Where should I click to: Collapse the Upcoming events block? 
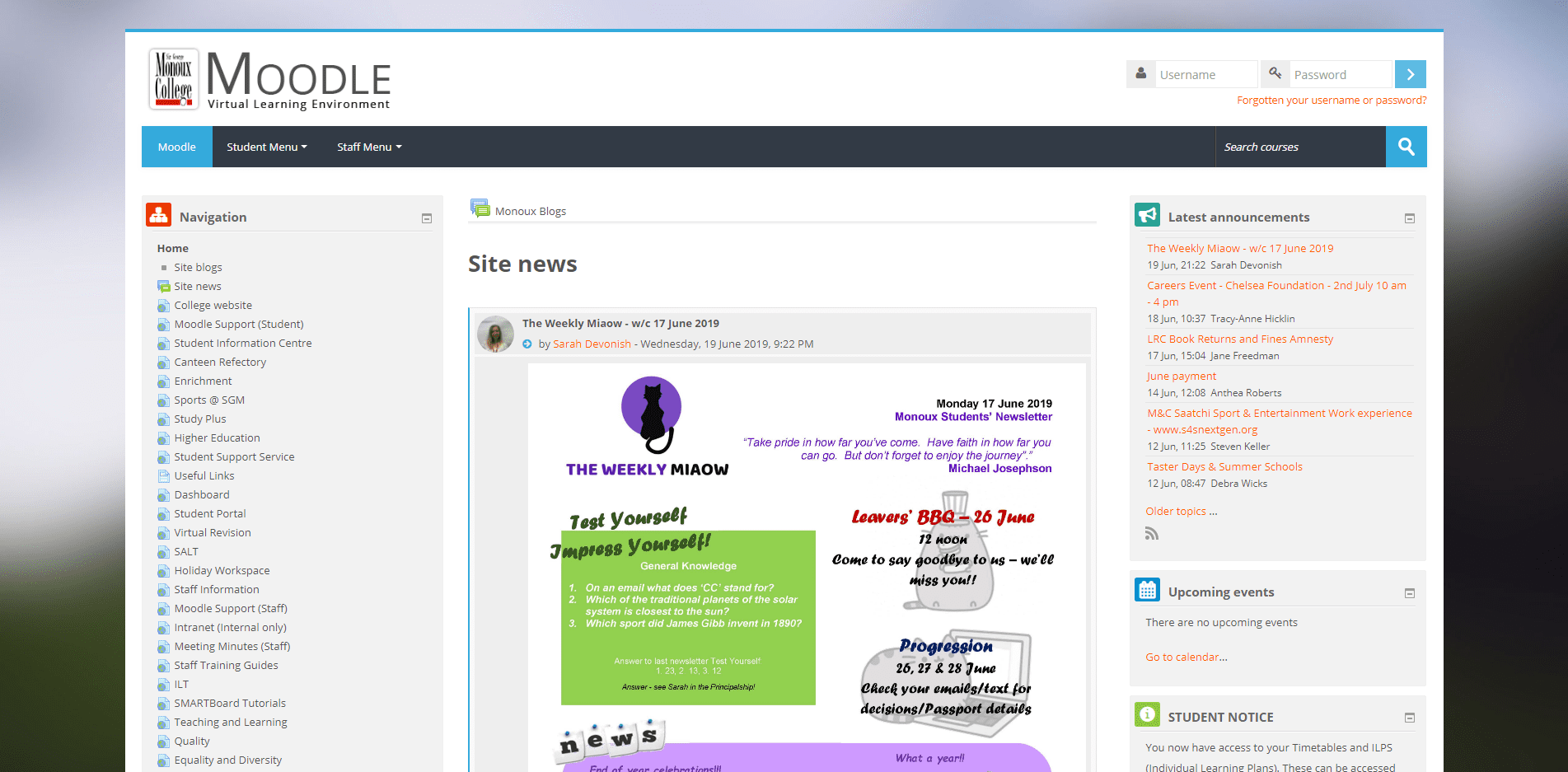click(1410, 593)
